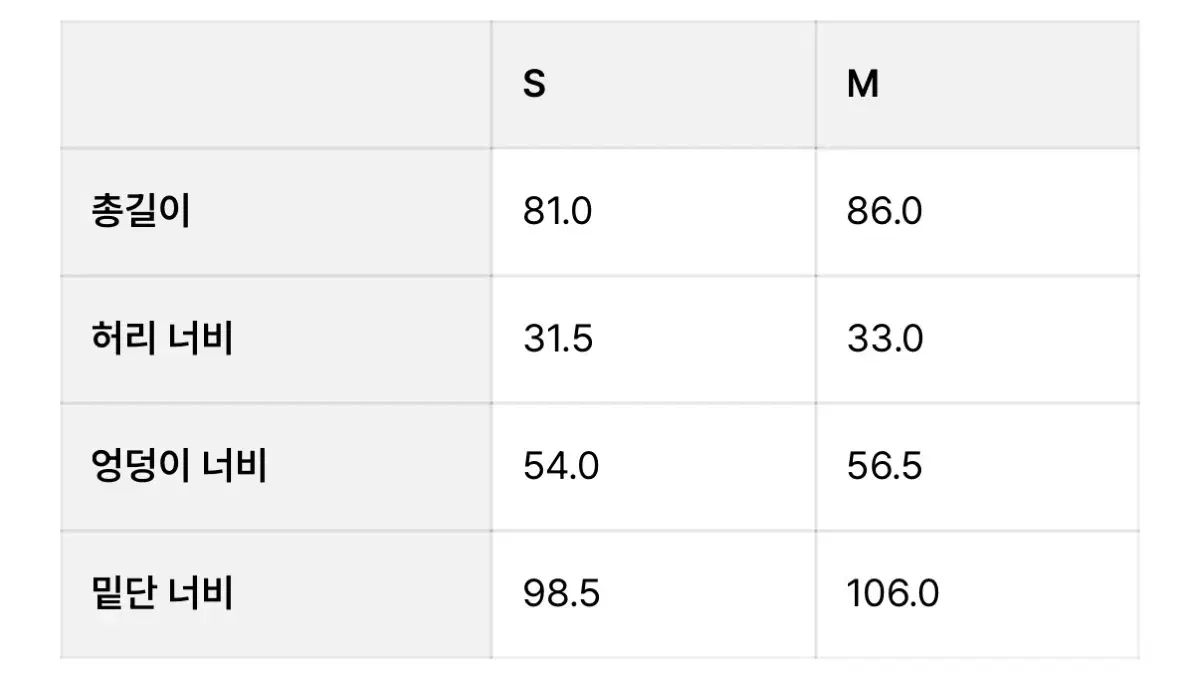Click the 56.5 hip width value
The image size is (1200, 686).
[x=884, y=466]
